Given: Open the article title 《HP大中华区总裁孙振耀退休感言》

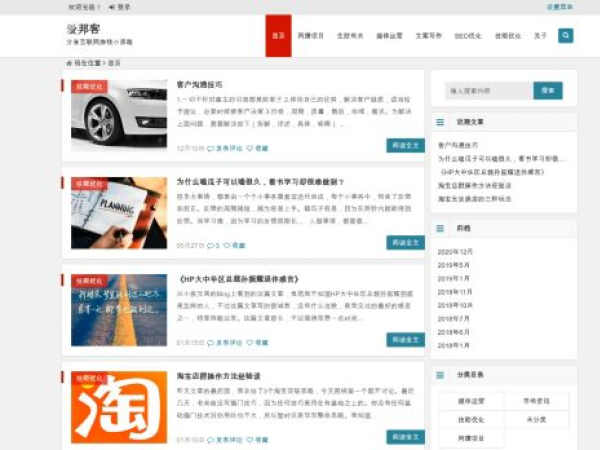Looking at the screenshot, I should pos(239,279).
